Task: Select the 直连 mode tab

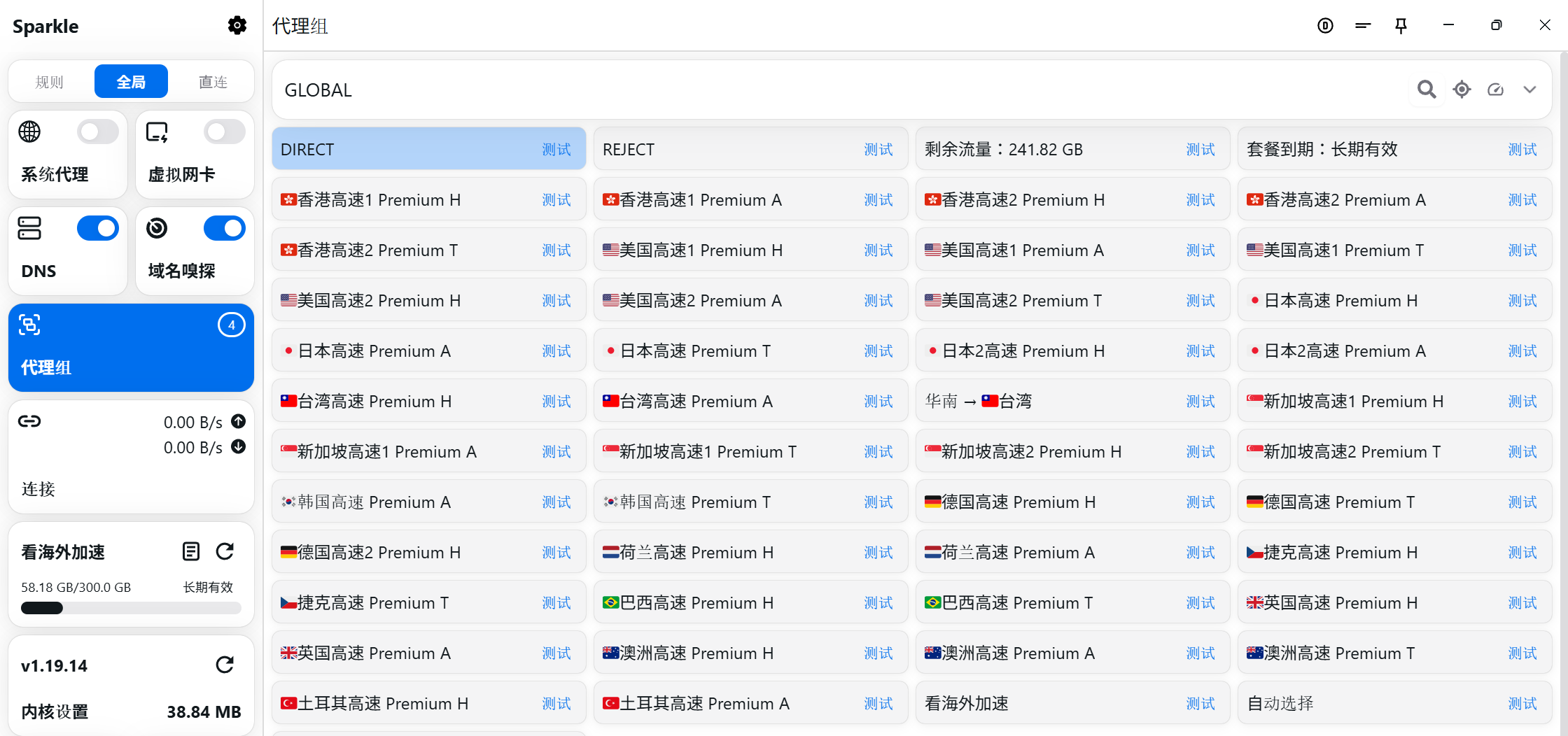Action: [x=213, y=82]
